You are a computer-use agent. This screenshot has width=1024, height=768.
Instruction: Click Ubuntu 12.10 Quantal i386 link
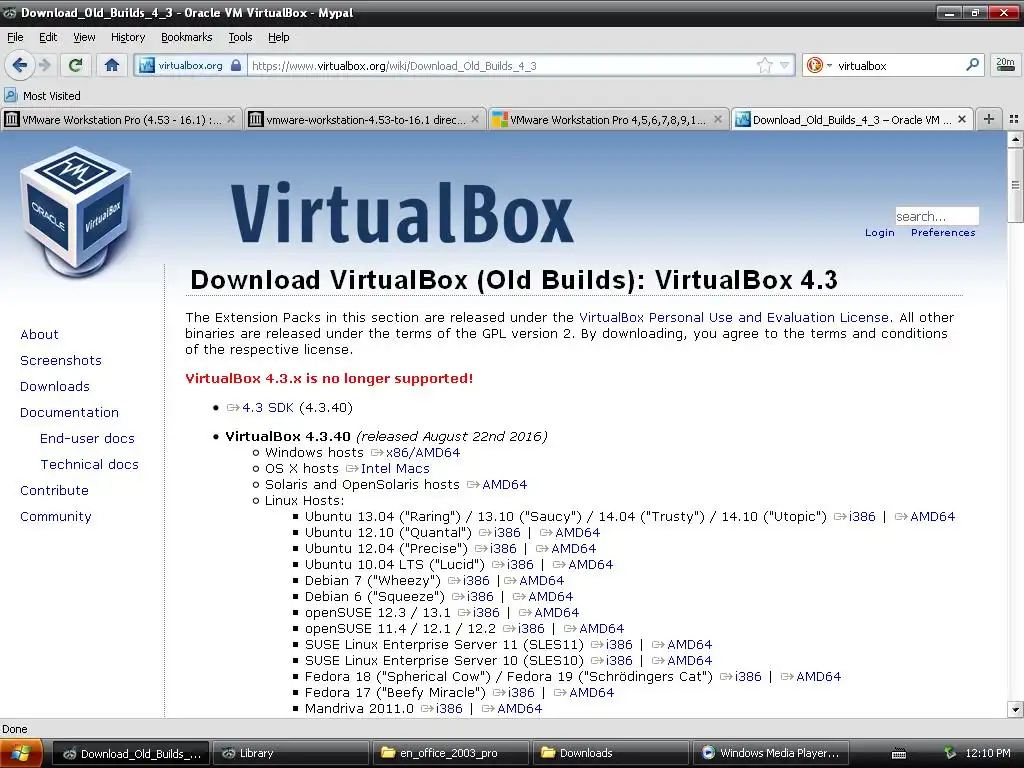tap(500, 533)
